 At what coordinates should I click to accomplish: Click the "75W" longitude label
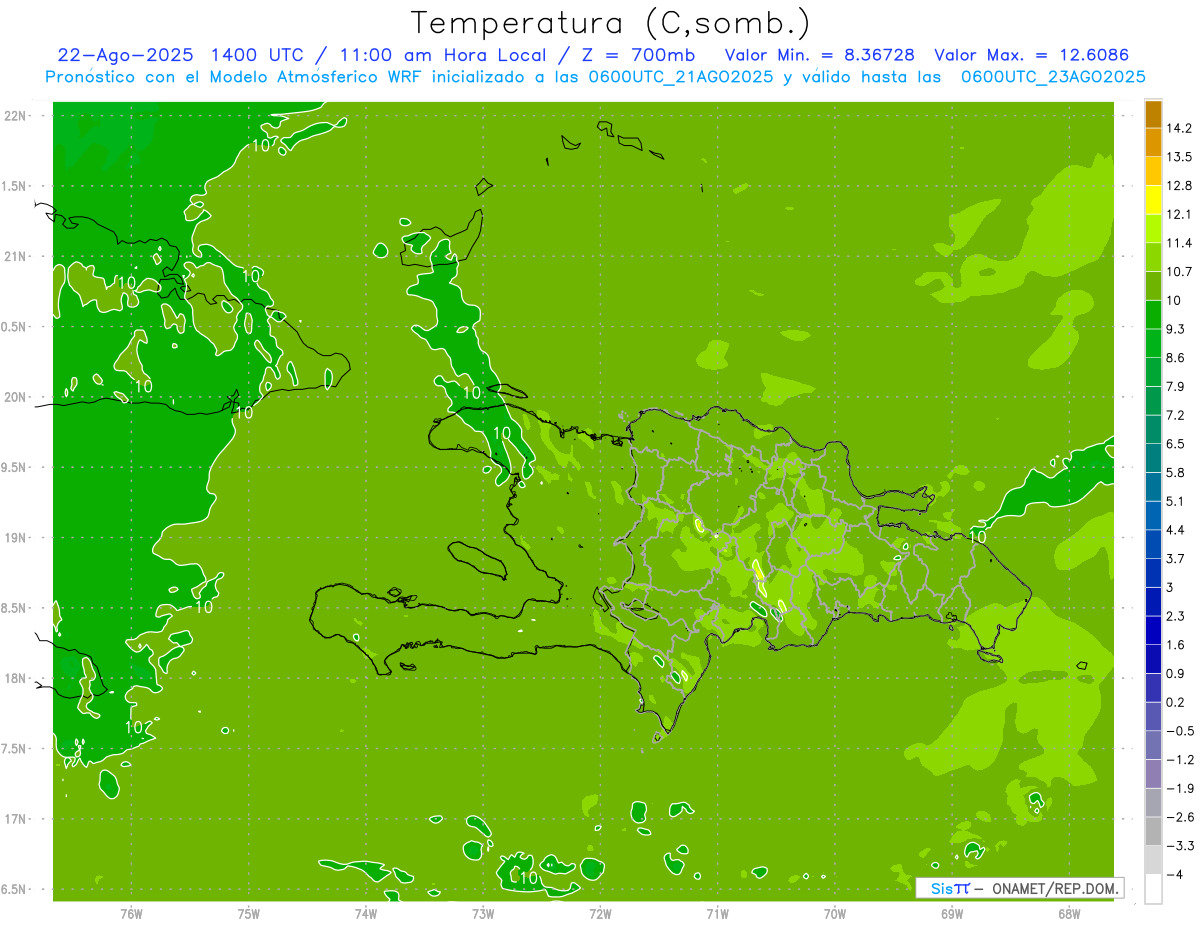pos(249,914)
